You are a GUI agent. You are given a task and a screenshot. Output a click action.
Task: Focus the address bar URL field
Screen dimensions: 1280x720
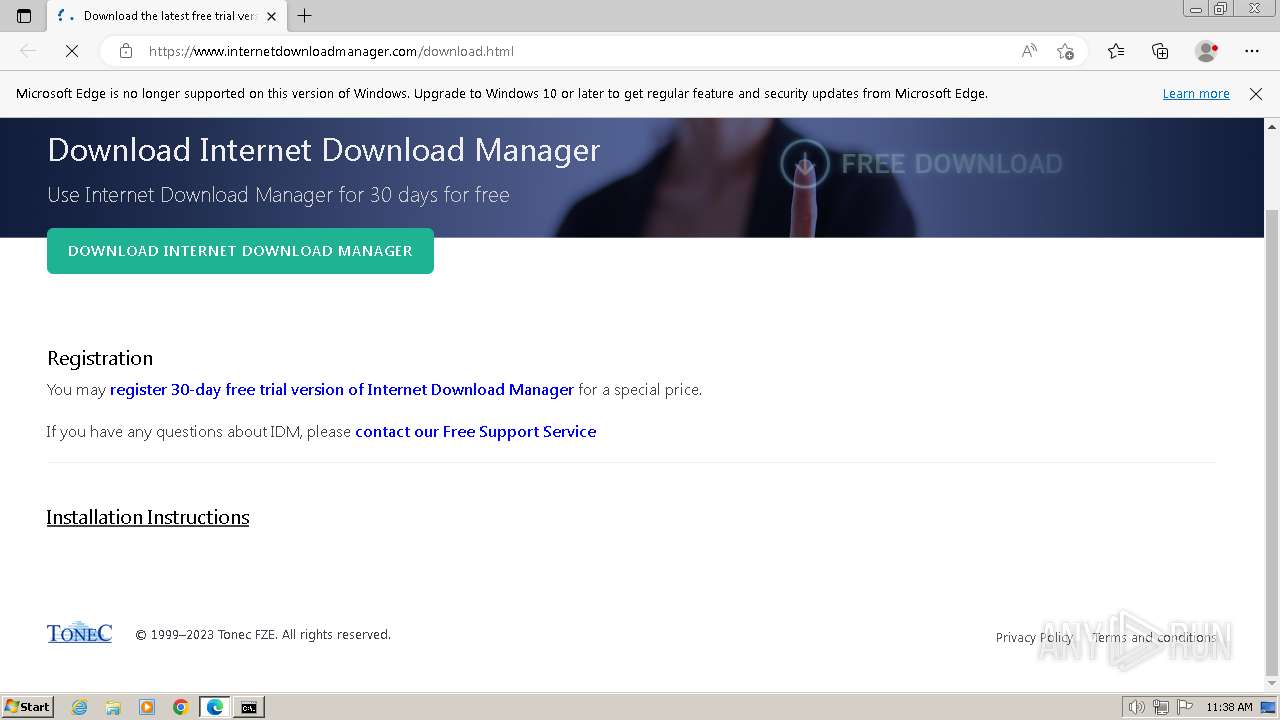coord(580,51)
